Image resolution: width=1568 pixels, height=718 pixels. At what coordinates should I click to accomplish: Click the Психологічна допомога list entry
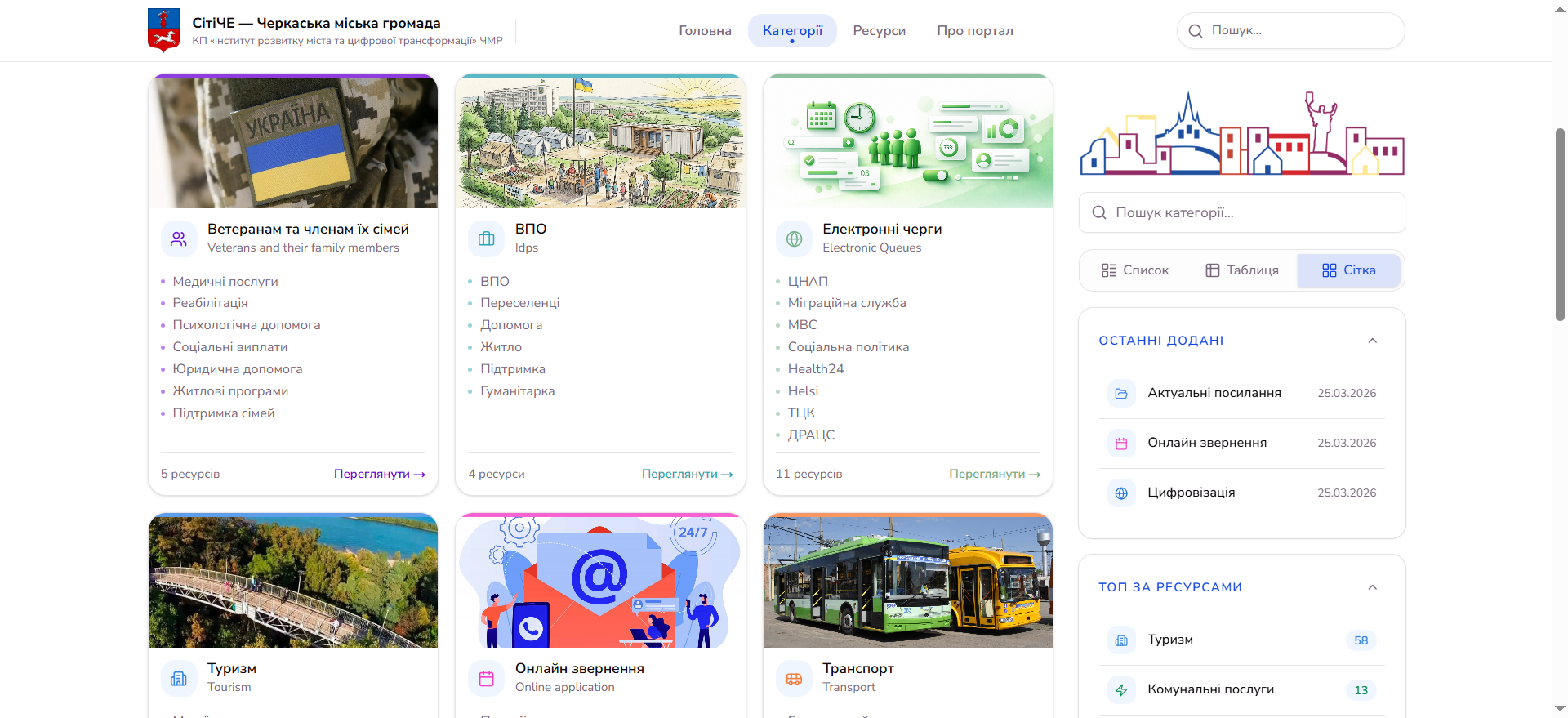pos(247,325)
